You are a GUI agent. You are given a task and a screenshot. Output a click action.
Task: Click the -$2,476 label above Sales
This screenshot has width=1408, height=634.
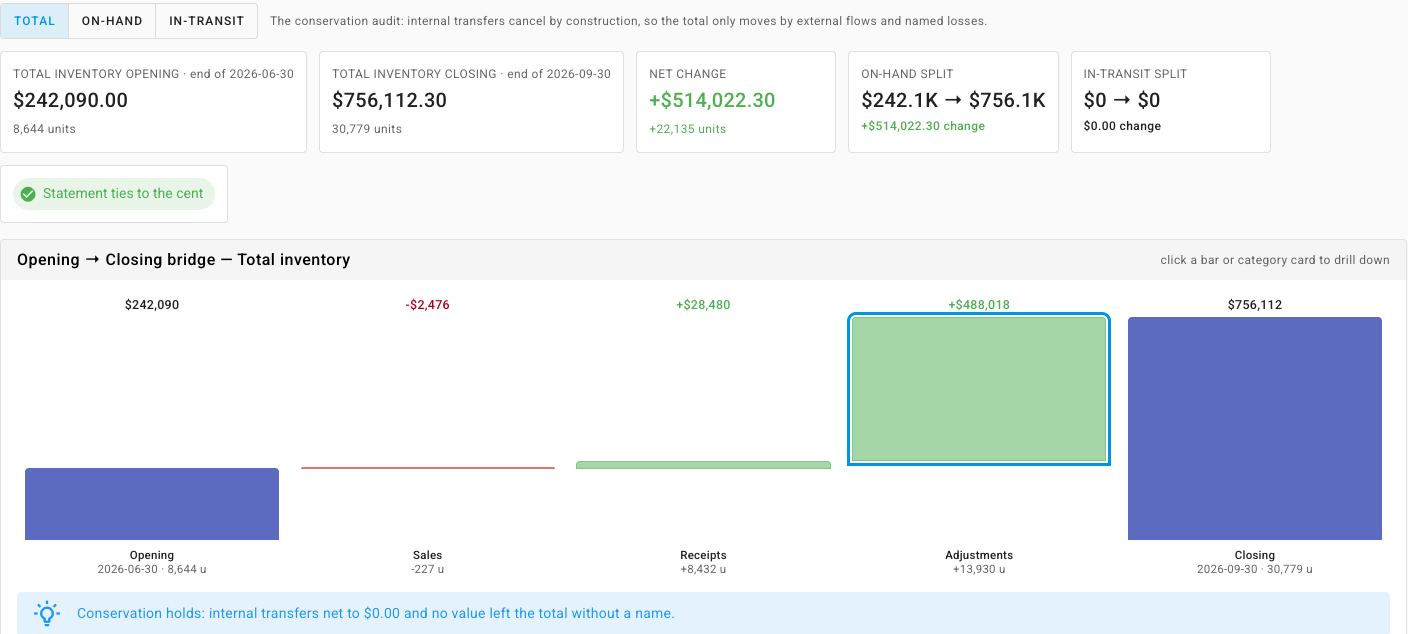[428, 305]
